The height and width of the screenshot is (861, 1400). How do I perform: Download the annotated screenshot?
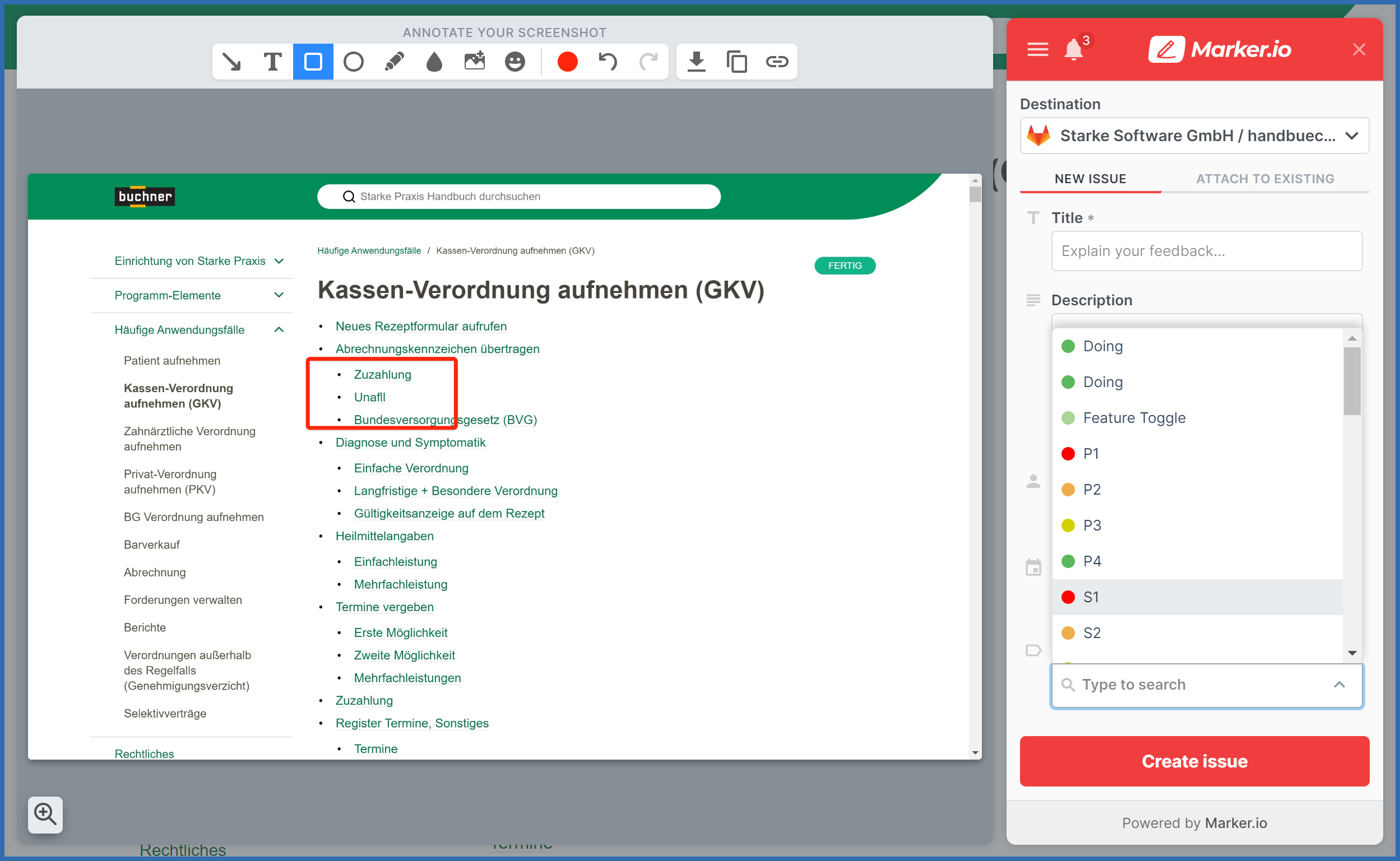click(696, 62)
